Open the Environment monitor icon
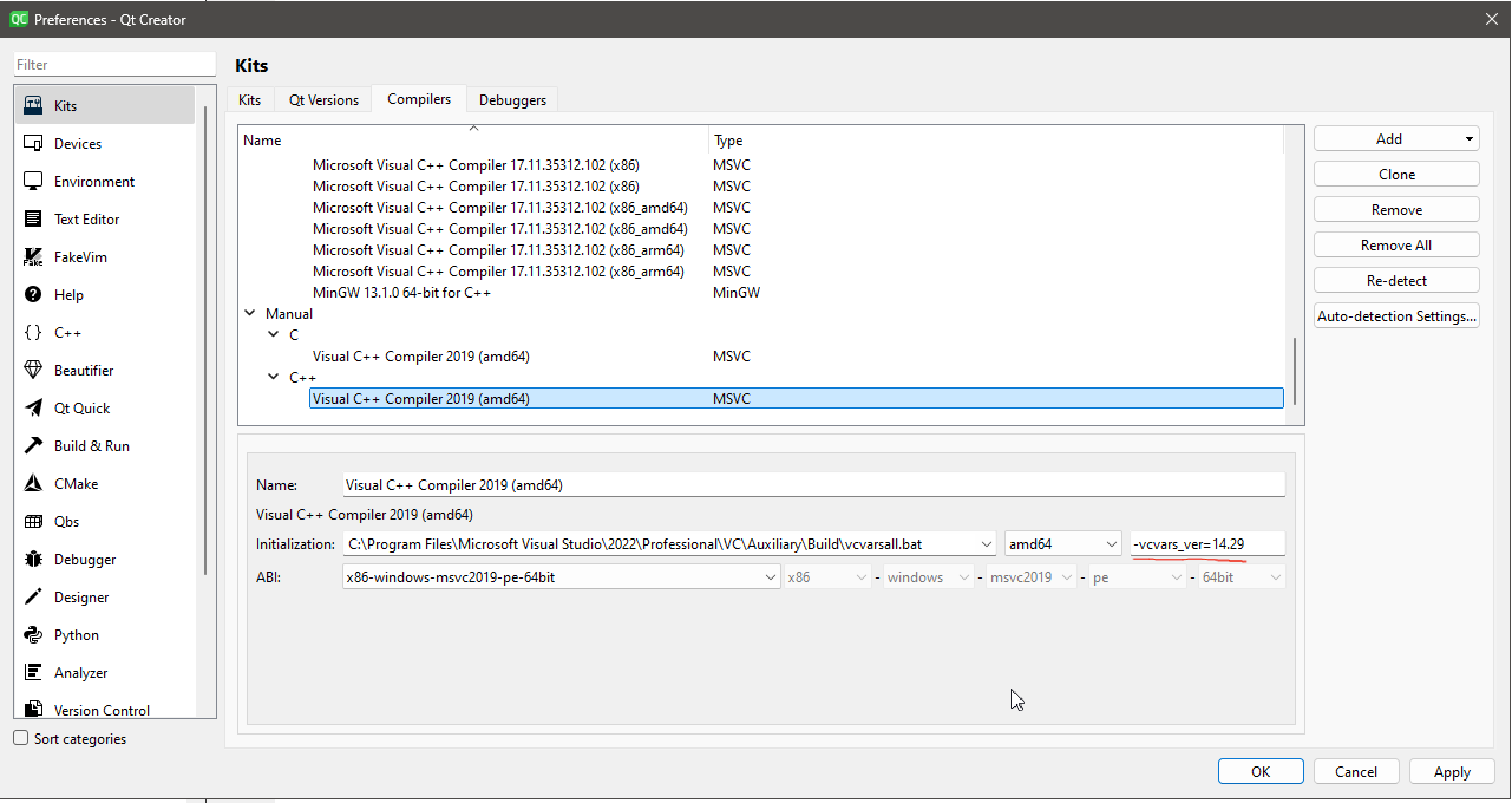Image resolution: width=1512 pixels, height=803 pixels. (x=33, y=181)
